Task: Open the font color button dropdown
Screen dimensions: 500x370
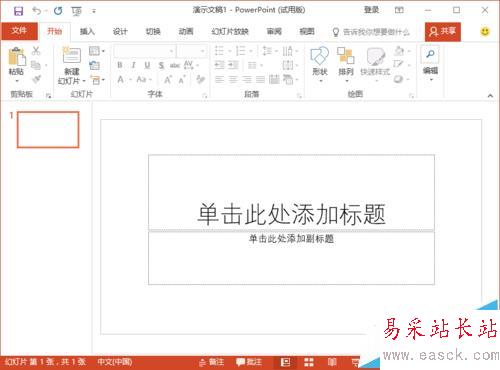Action: click(x=131, y=80)
